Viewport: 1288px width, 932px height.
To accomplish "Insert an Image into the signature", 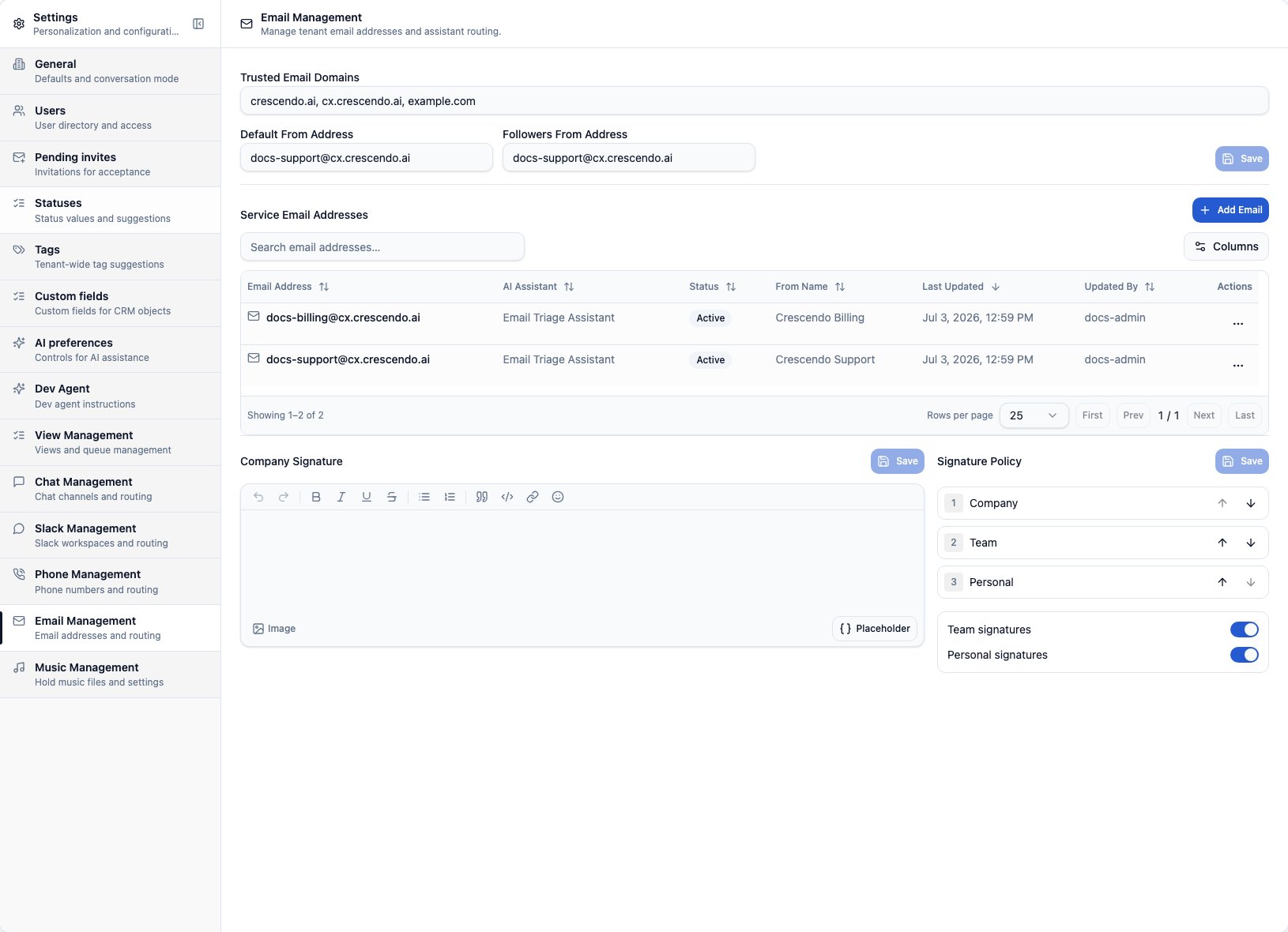I will pos(274,629).
